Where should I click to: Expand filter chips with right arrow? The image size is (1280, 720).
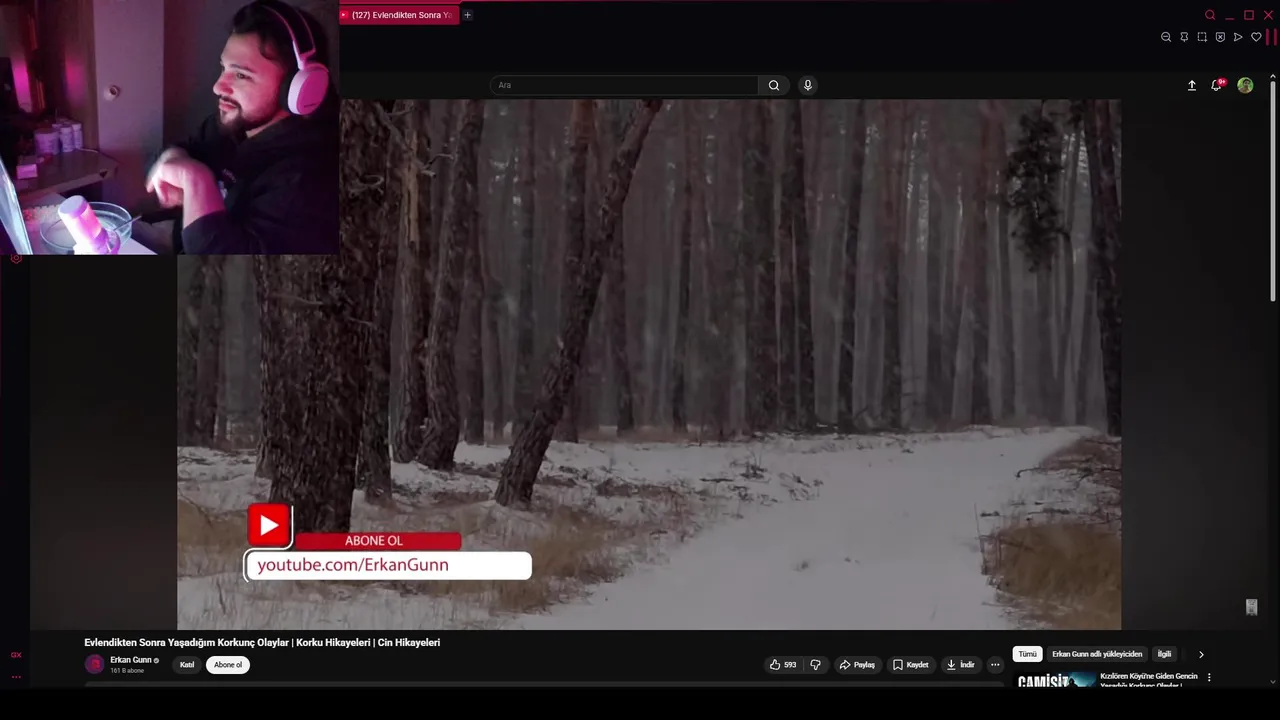point(1201,655)
